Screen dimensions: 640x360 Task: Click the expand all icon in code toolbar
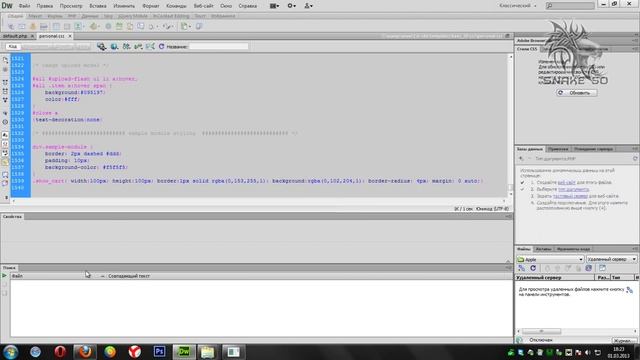click(5, 100)
